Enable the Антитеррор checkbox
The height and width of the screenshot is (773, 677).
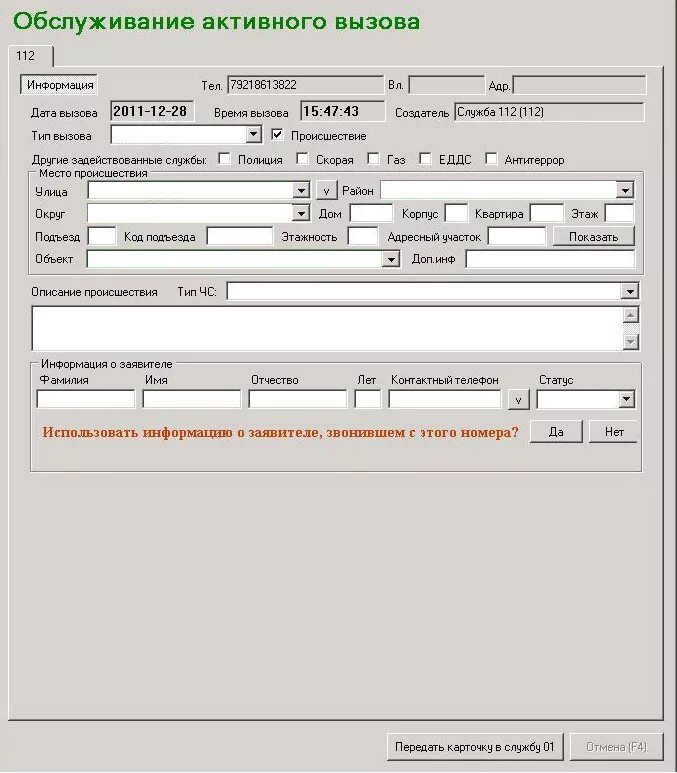(x=491, y=158)
